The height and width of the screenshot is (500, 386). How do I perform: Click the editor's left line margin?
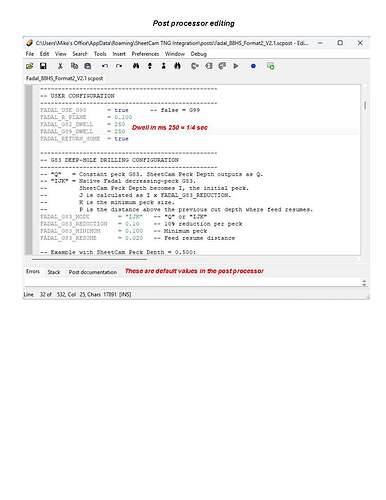29,170
